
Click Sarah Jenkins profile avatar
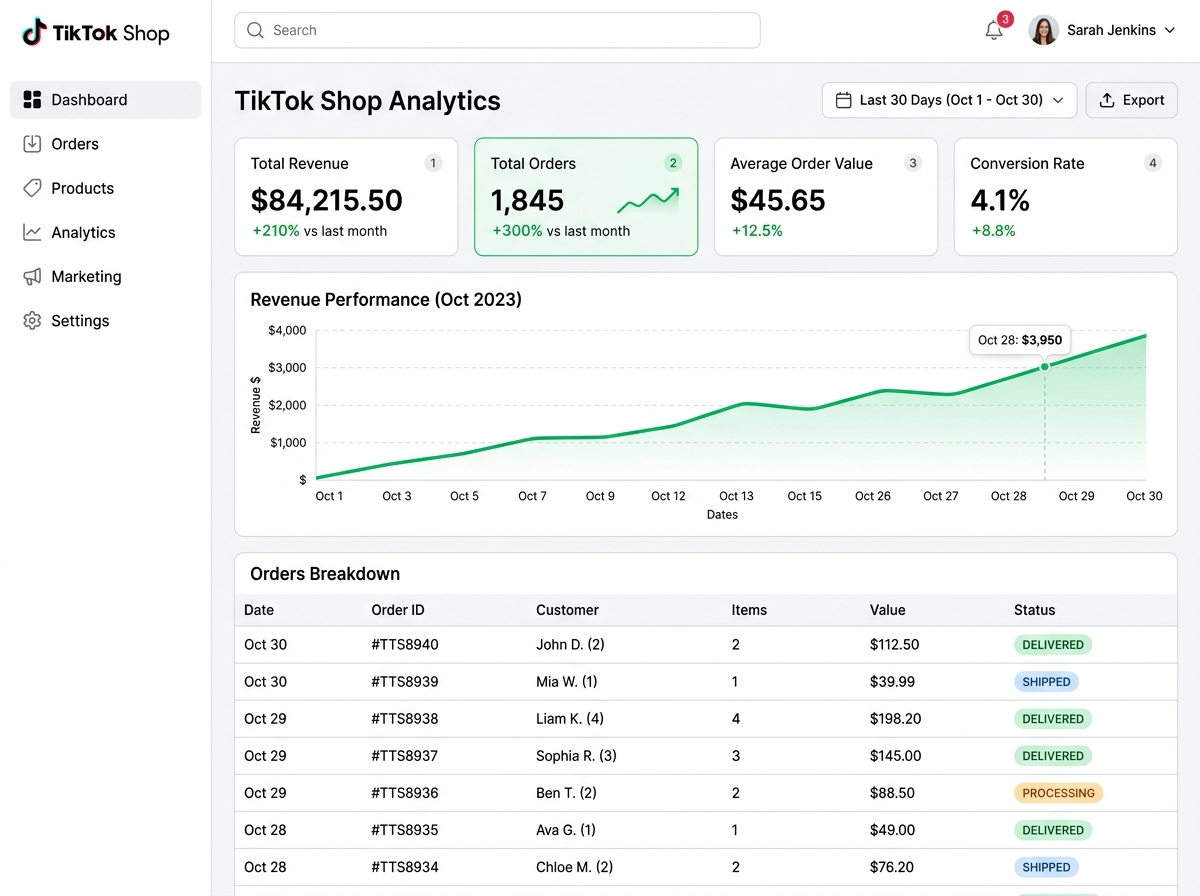(1043, 30)
